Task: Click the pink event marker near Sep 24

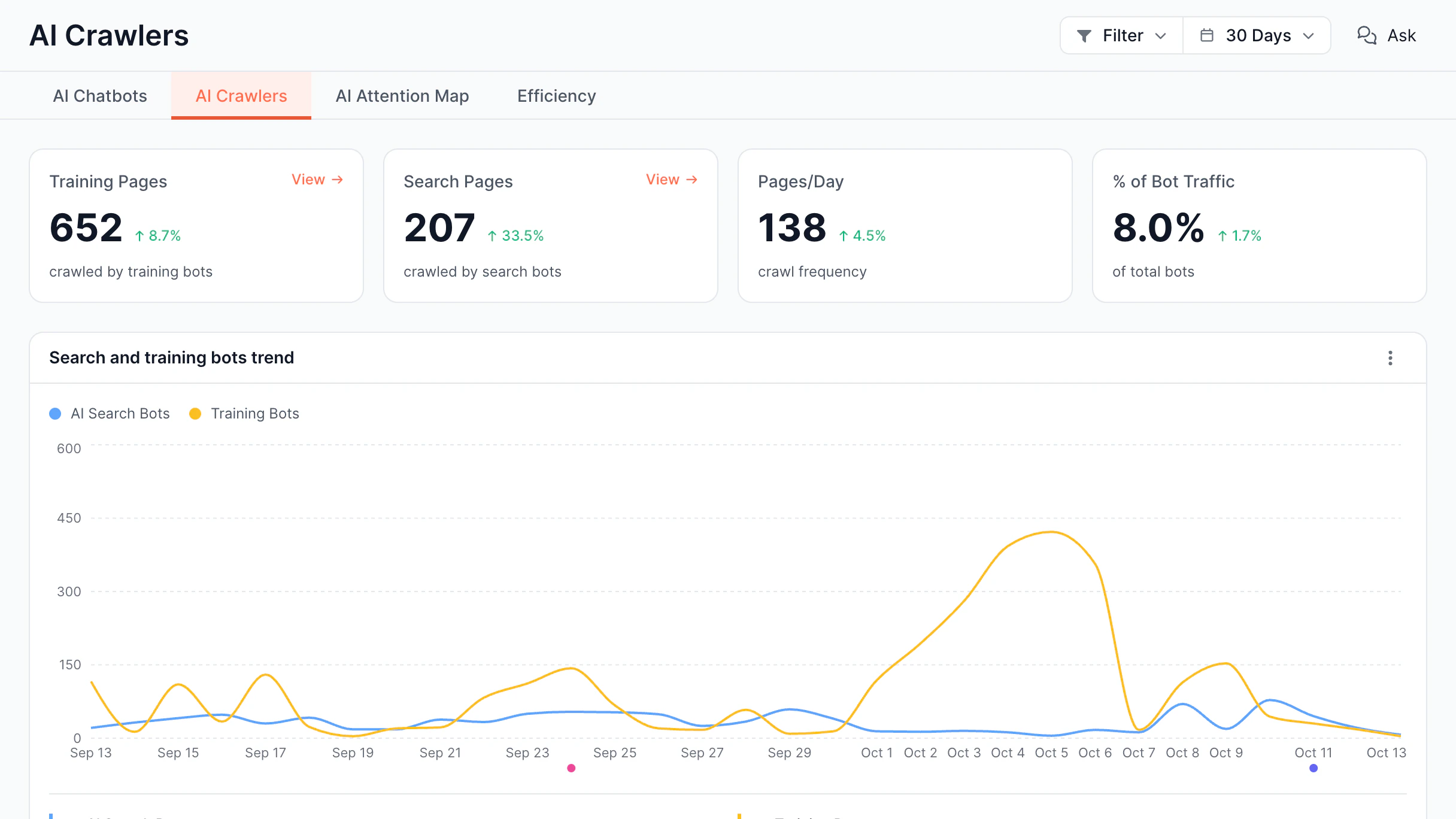Action: click(571, 768)
